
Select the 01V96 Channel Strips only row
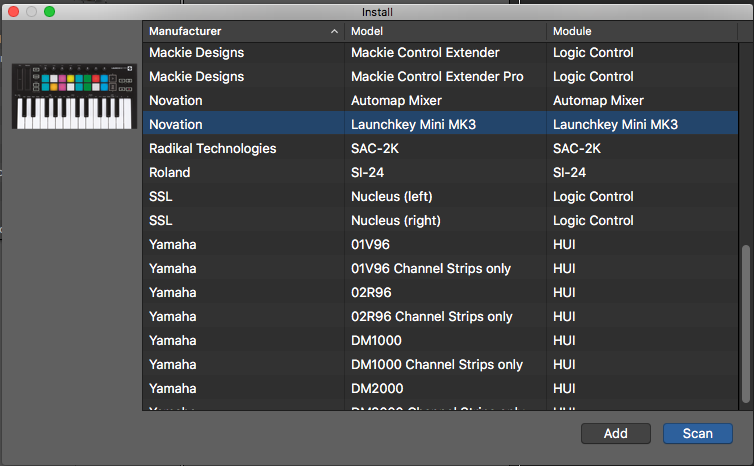click(x=440, y=269)
